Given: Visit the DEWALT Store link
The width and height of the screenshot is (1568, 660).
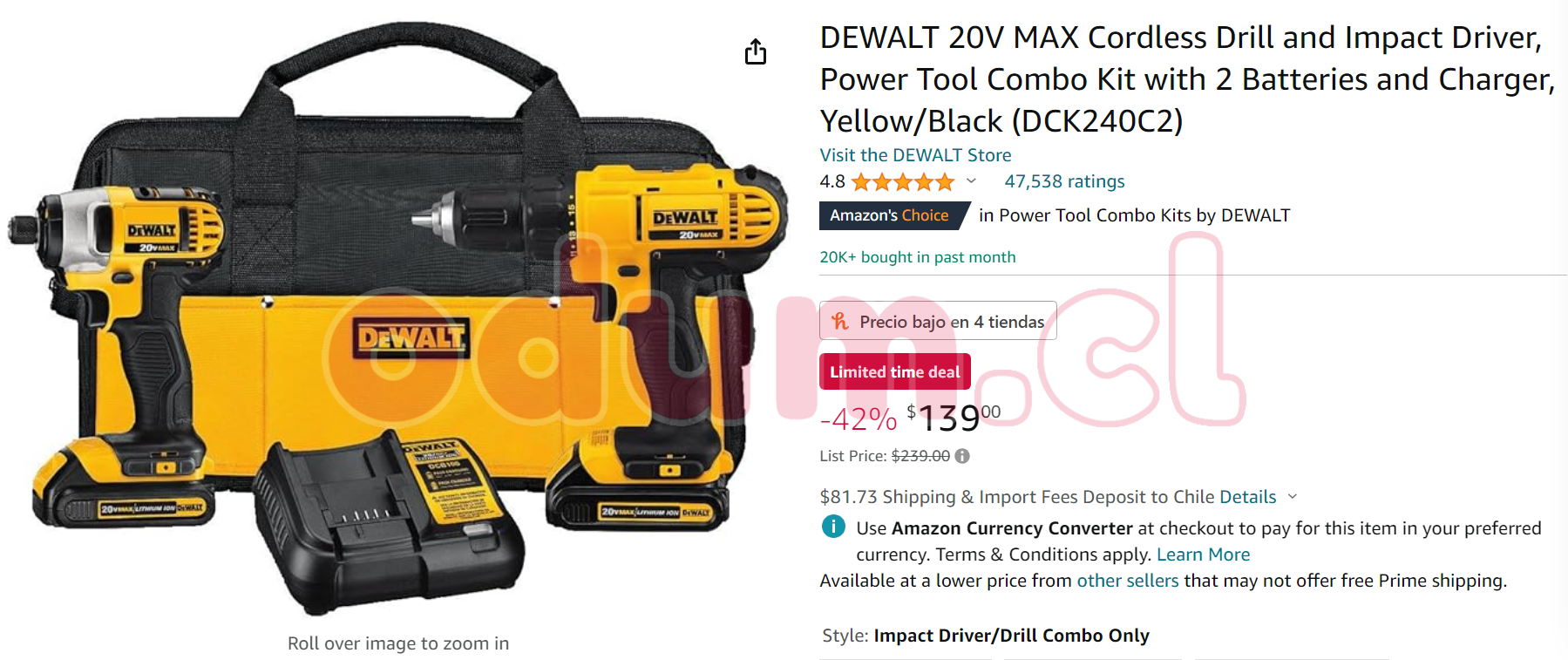Looking at the screenshot, I should click(915, 155).
